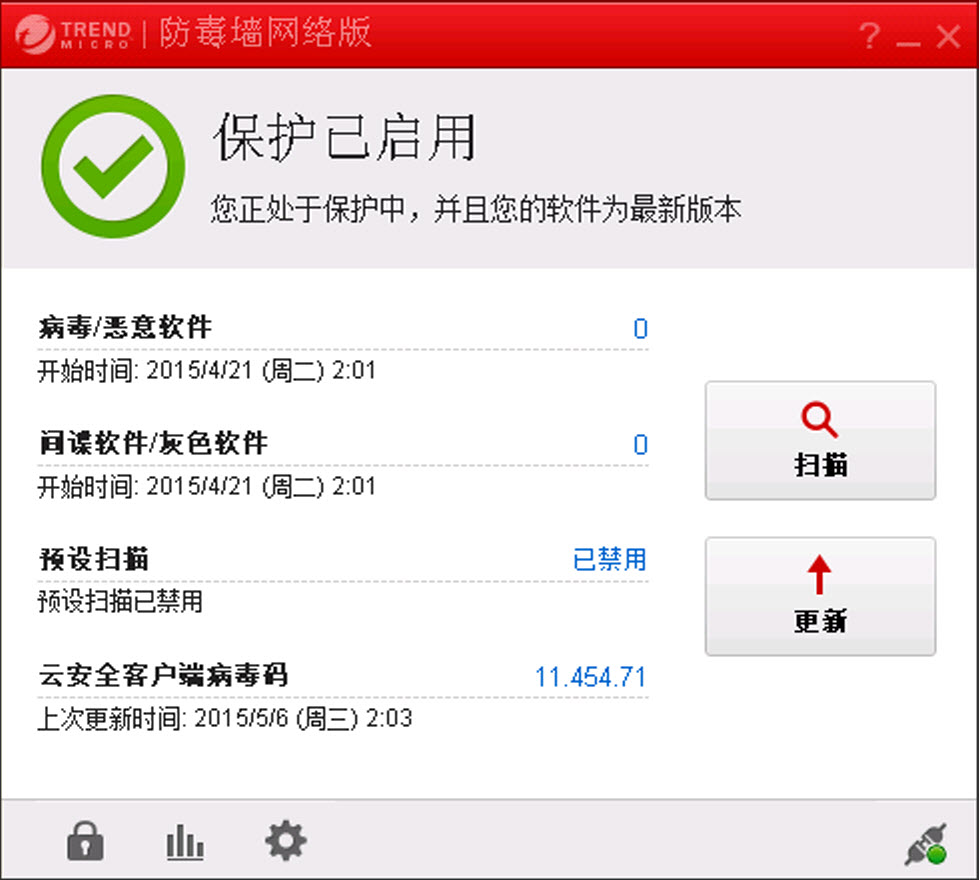Start a scan with the 扫描 button
980x880 pixels.
click(820, 441)
